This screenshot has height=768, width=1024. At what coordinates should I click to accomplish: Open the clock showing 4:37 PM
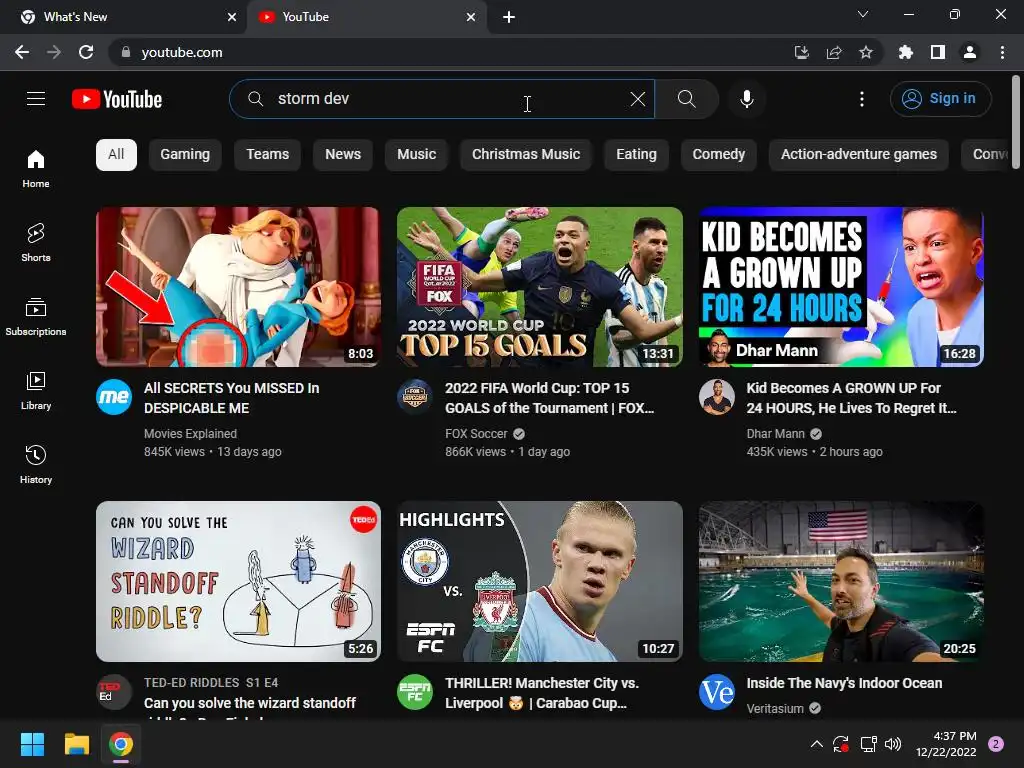click(x=946, y=744)
